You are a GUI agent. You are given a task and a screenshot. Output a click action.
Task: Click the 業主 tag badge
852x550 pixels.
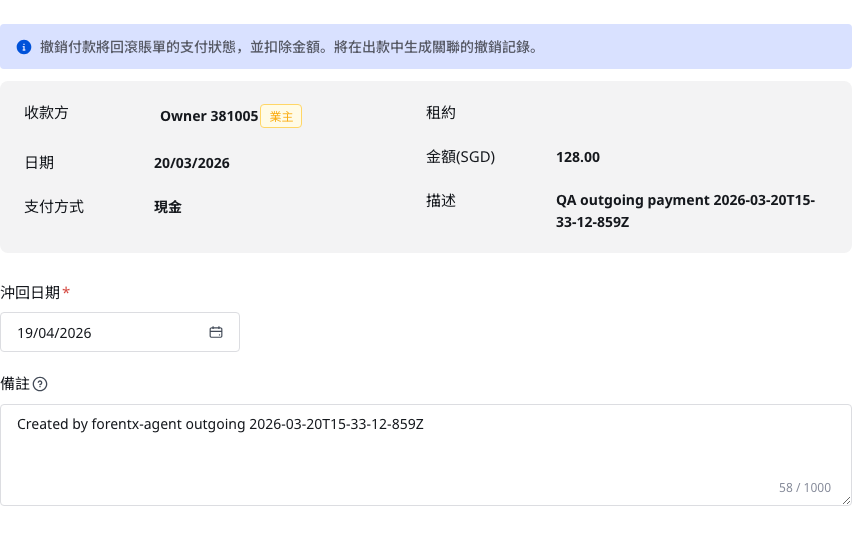pos(281,116)
